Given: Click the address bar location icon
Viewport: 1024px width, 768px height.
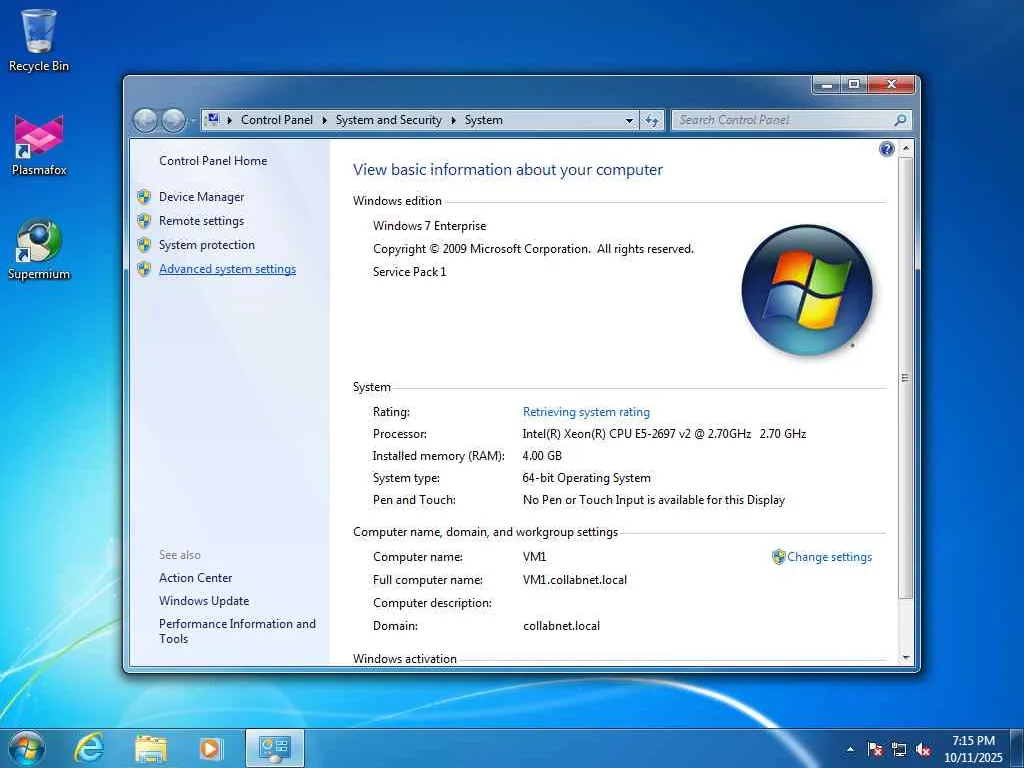Looking at the screenshot, I should (212, 120).
